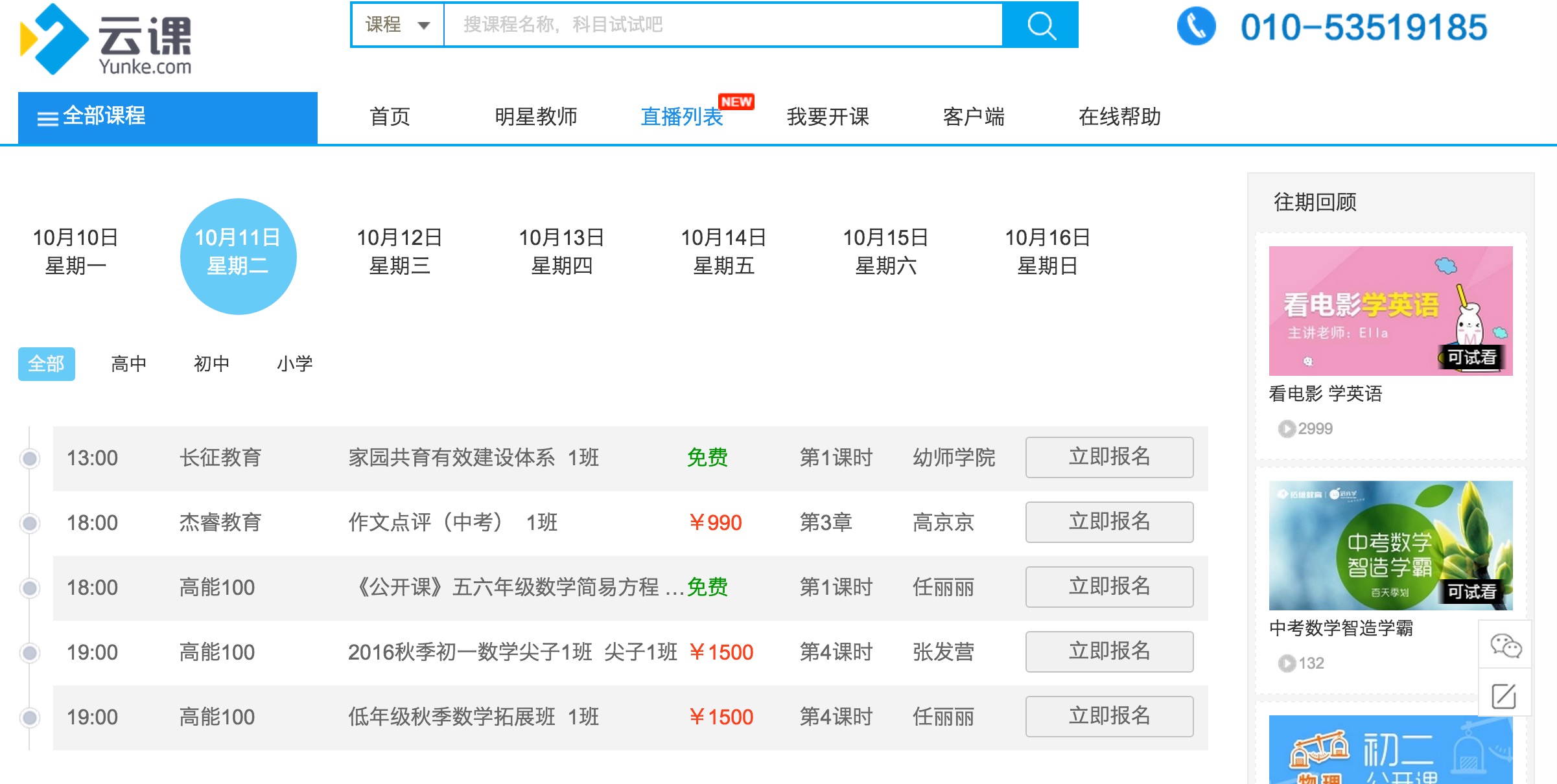The width and height of the screenshot is (1557, 784).
Task: Select the 10月12日 星期三 date
Action: 399,252
